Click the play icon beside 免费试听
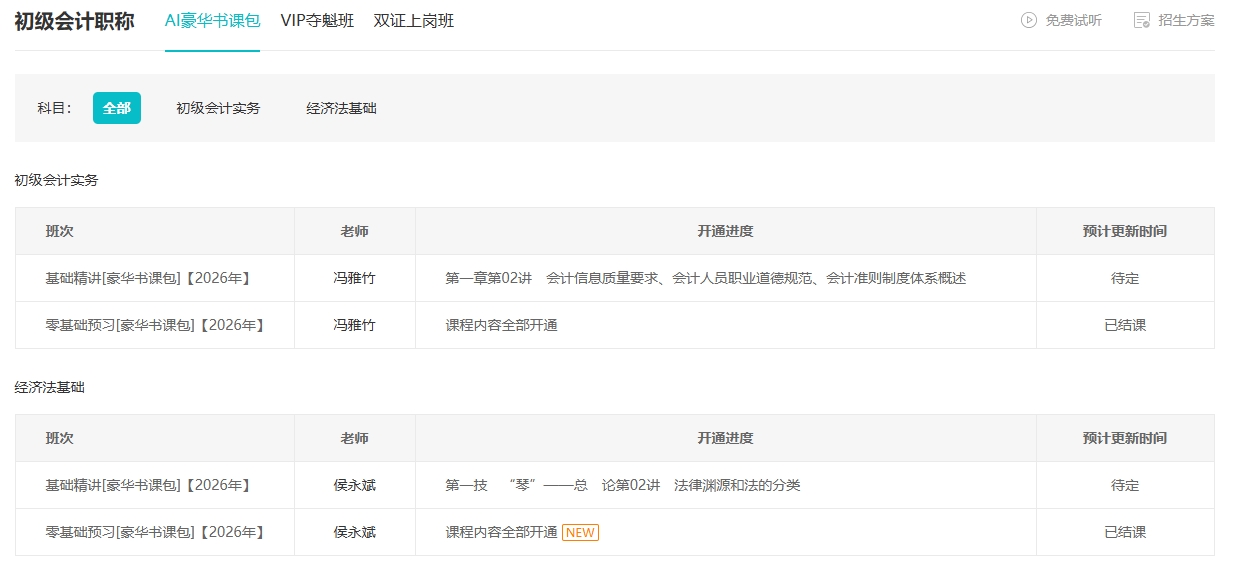1234x567 pixels. [1028, 20]
